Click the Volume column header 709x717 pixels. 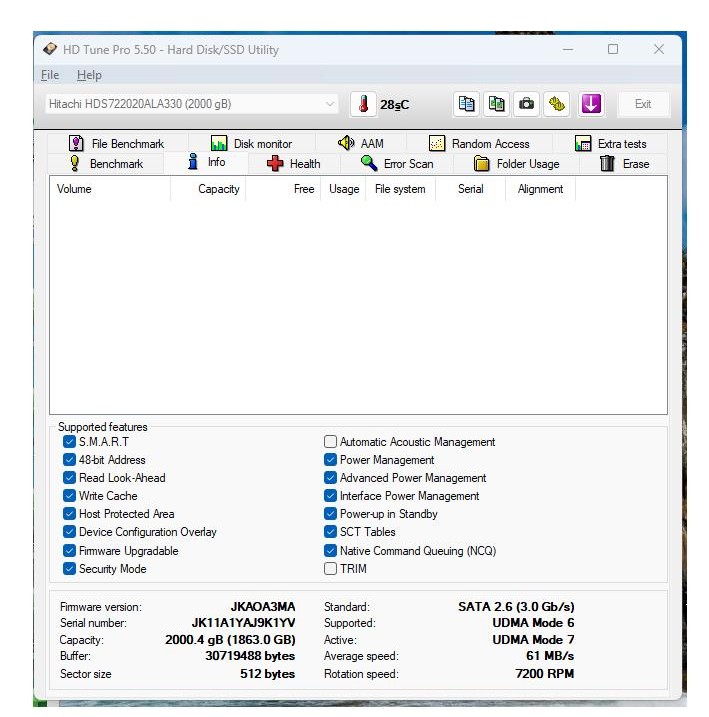(74, 189)
